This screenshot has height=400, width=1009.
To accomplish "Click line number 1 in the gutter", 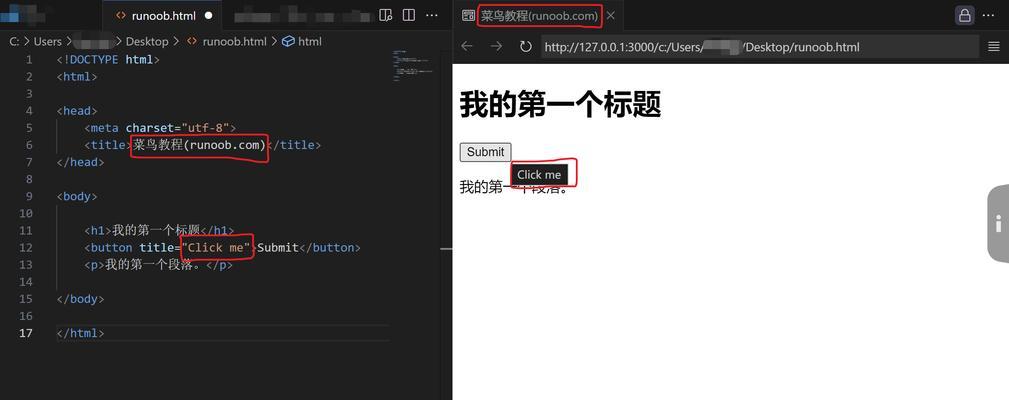I will 28,60.
